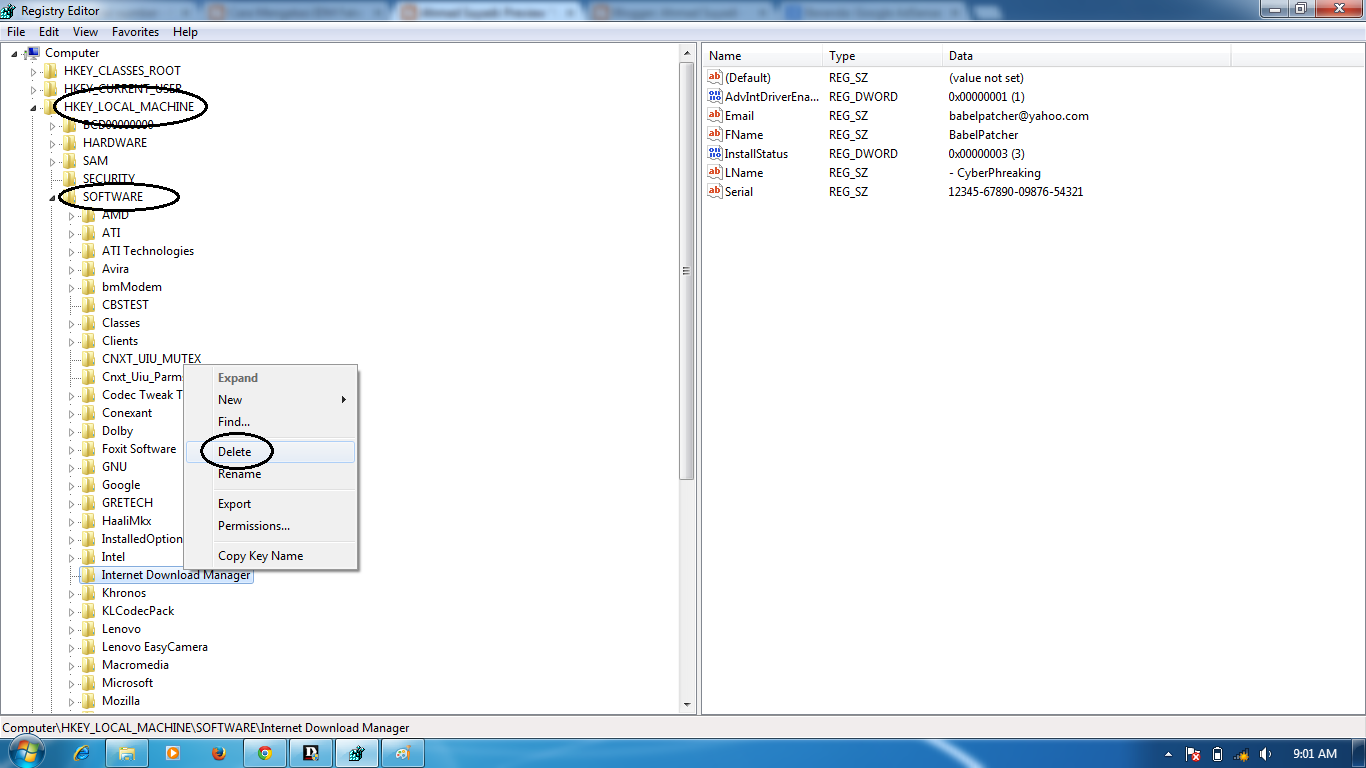1366x768 pixels.
Task: Collapse the Computer root node
Action: 14,53
